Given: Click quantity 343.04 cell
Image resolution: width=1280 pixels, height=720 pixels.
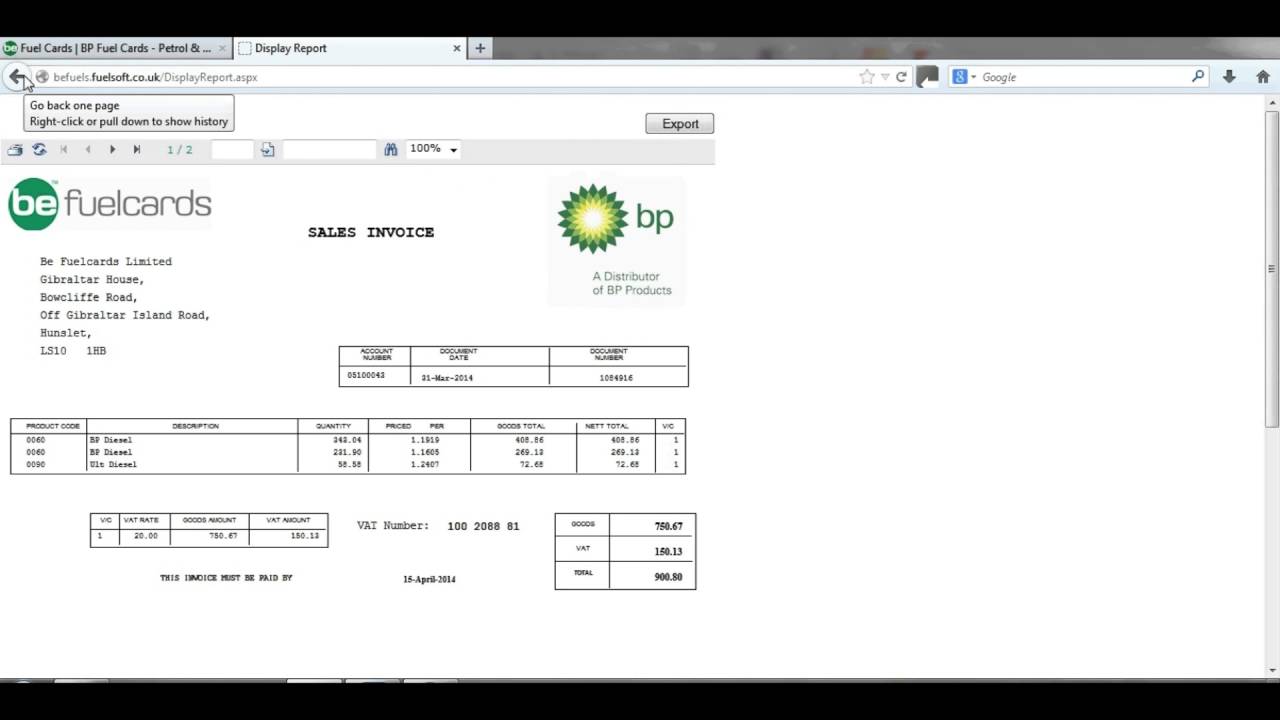Looking at the screenshot, I should coord(347,440).
